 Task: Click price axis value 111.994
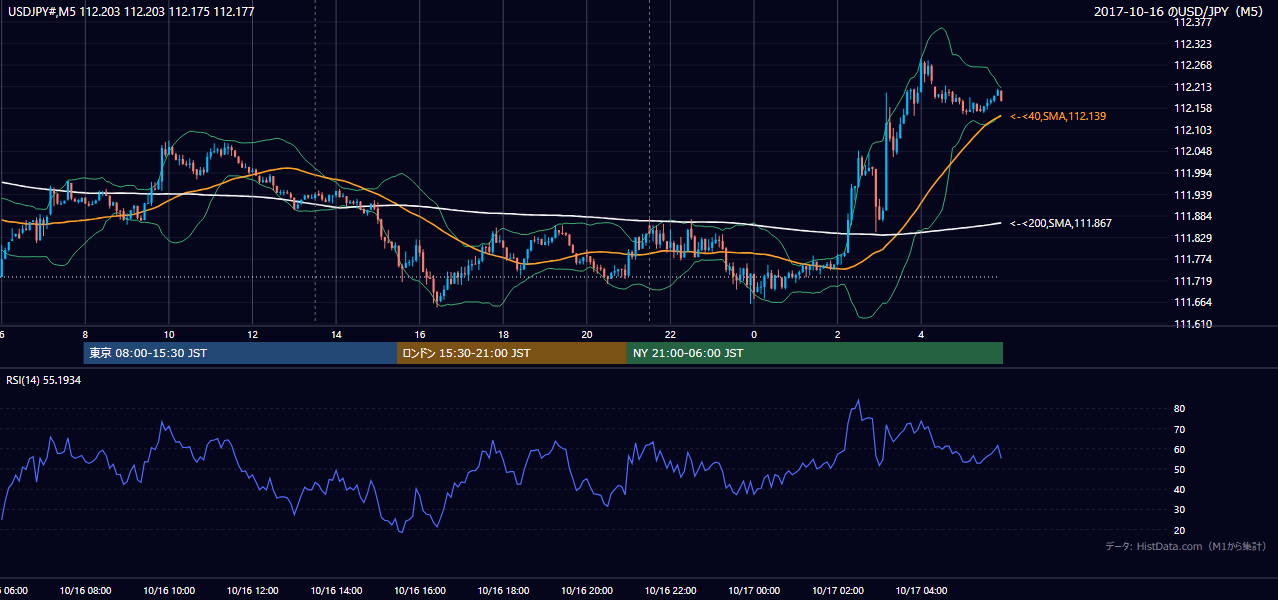[1192, 173]
